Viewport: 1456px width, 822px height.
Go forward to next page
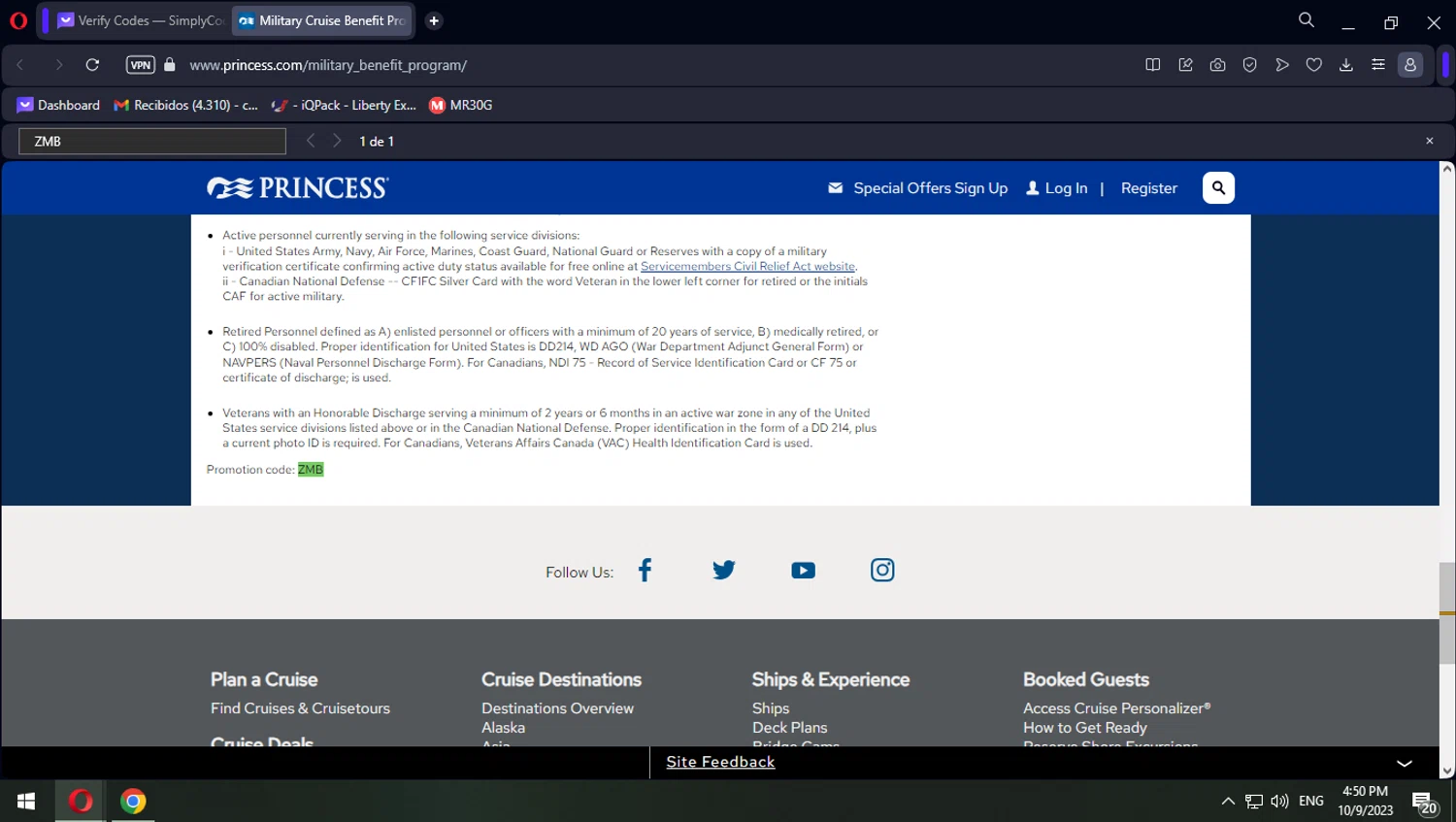point(58,65)
